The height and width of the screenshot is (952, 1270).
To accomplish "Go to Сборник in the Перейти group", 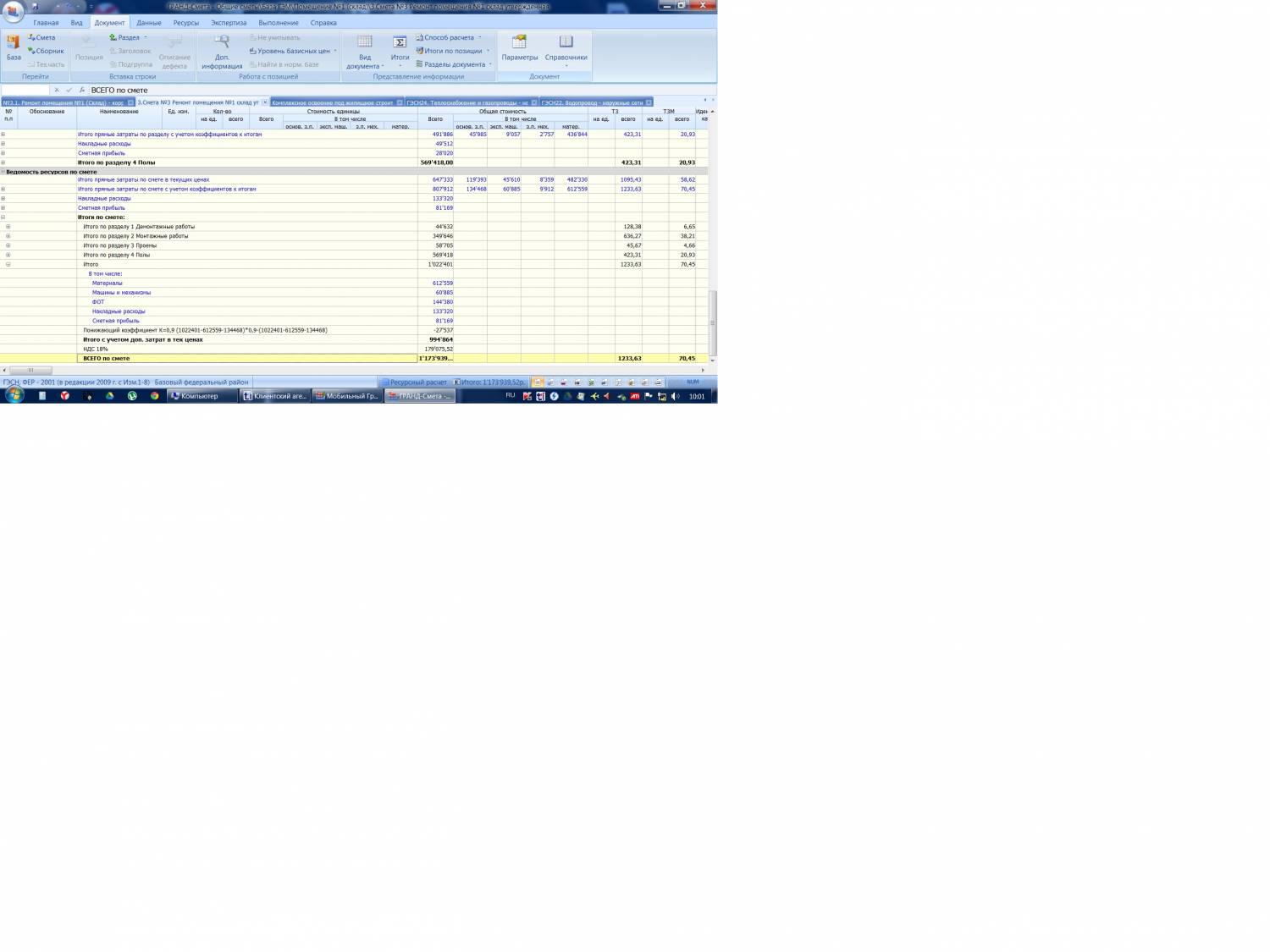I will point(46,51).
